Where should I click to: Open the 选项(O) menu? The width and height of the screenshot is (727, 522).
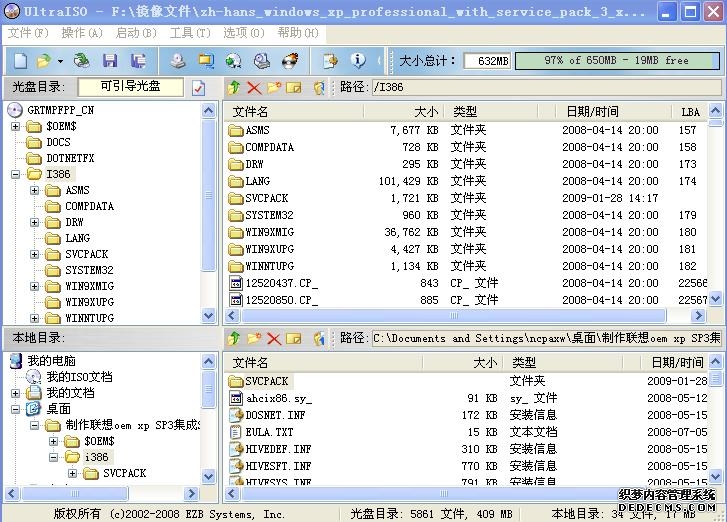pos(244,33)
